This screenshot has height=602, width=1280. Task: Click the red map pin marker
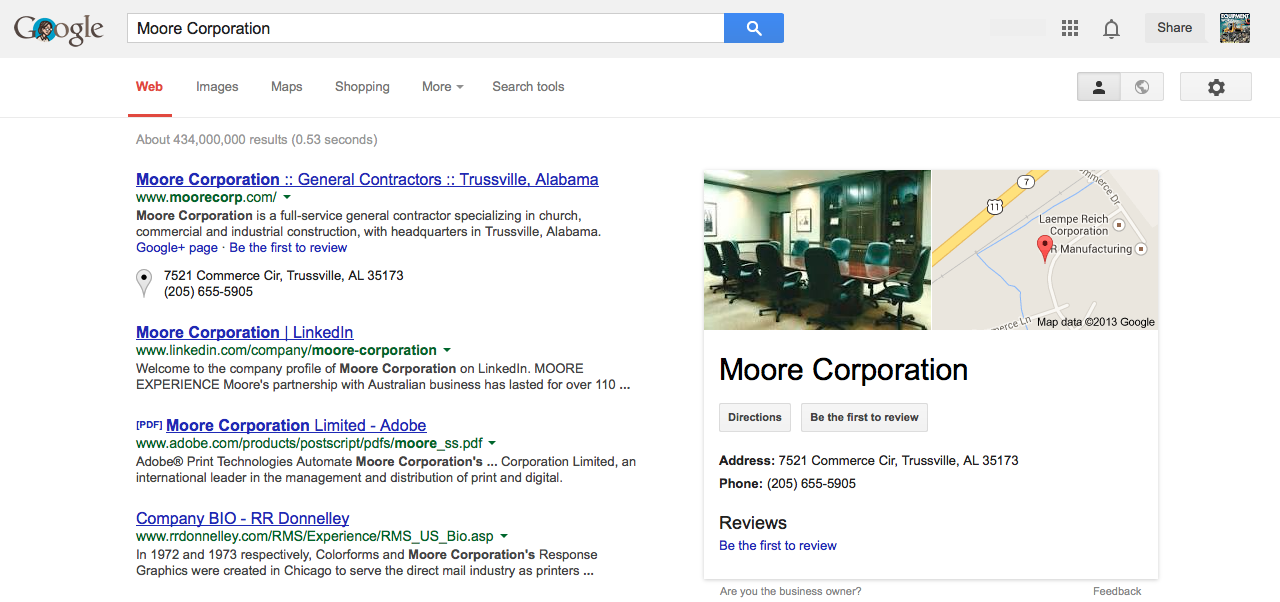tap(1045, 248)
